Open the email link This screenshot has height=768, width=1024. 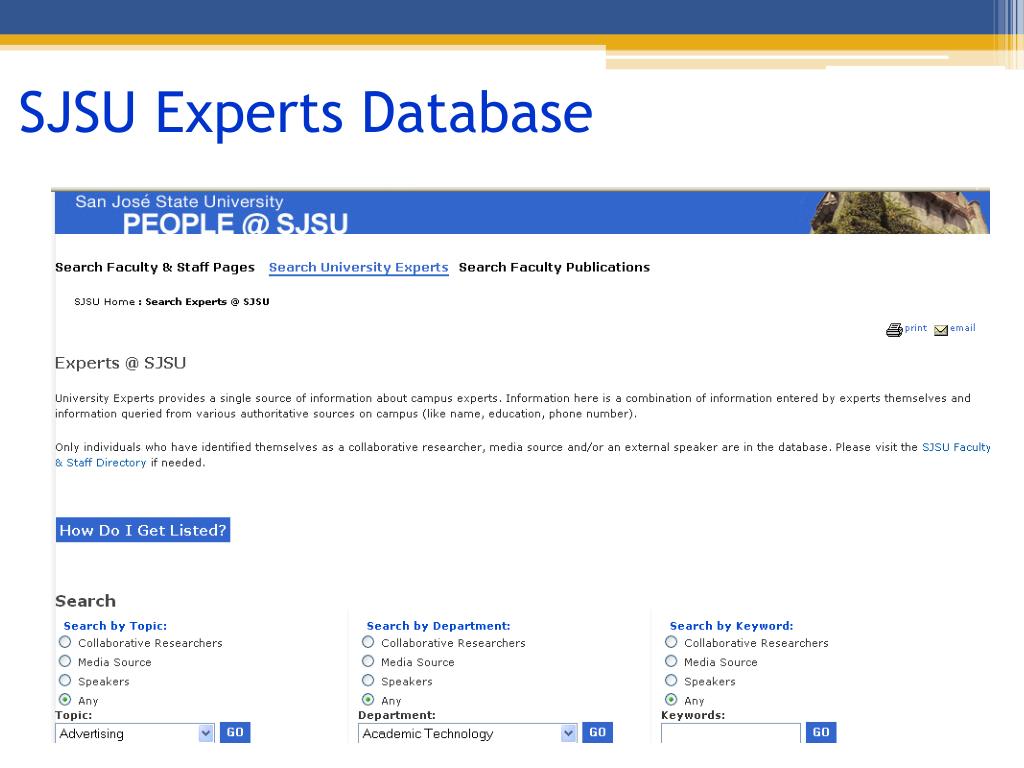pos(963,328)
